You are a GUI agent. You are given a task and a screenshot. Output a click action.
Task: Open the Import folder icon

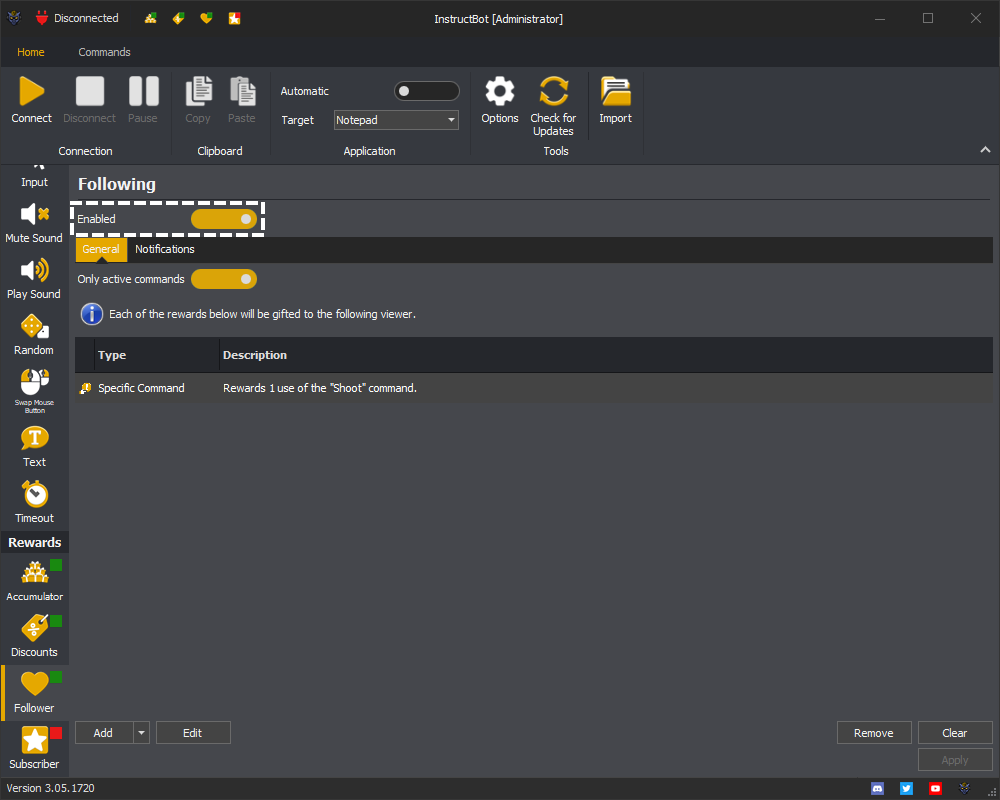pyautogui.click(x=615, y=91)
